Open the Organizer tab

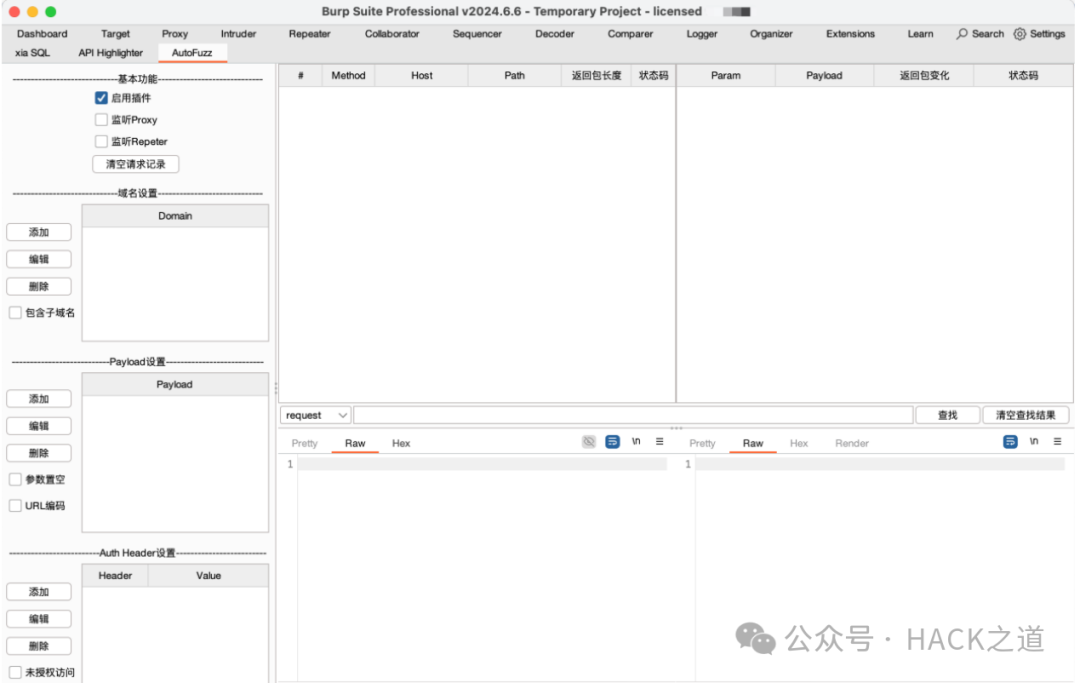[x=771, y=34]
